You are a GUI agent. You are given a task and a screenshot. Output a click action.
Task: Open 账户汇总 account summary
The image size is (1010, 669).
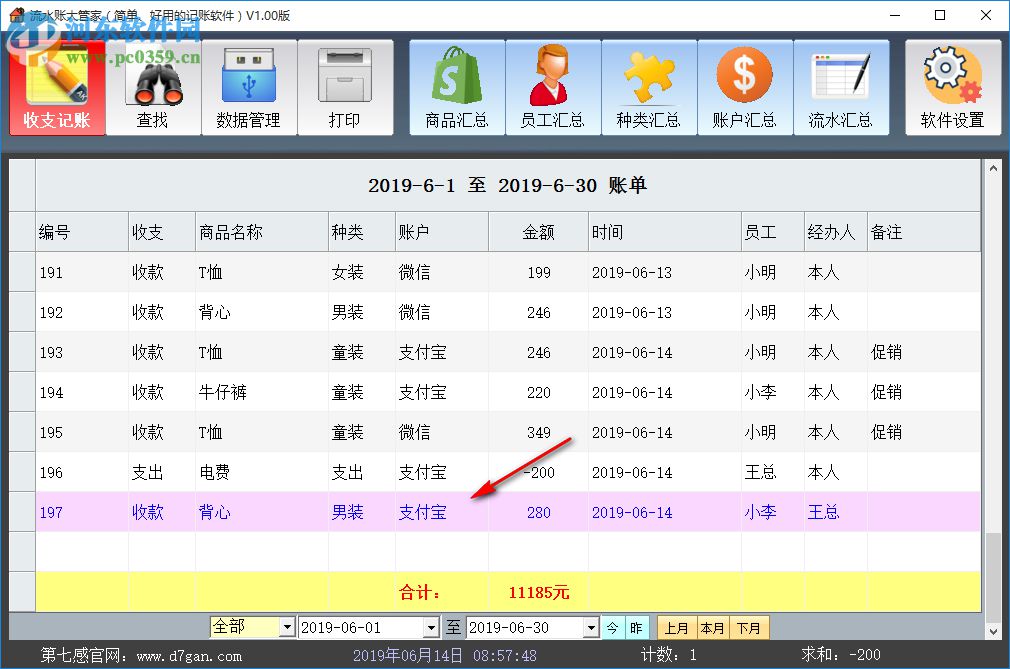[745, 87]
